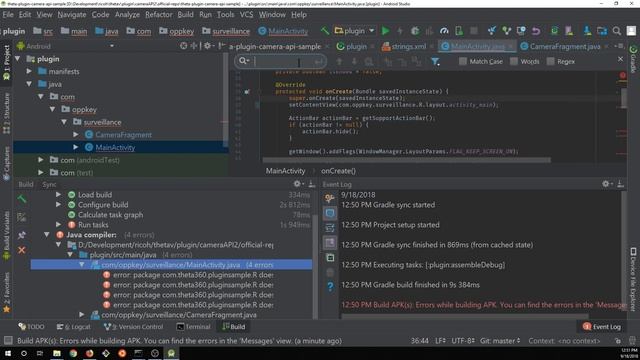Open the Terminal tool window
640x360 pixels.
(193, 327)
